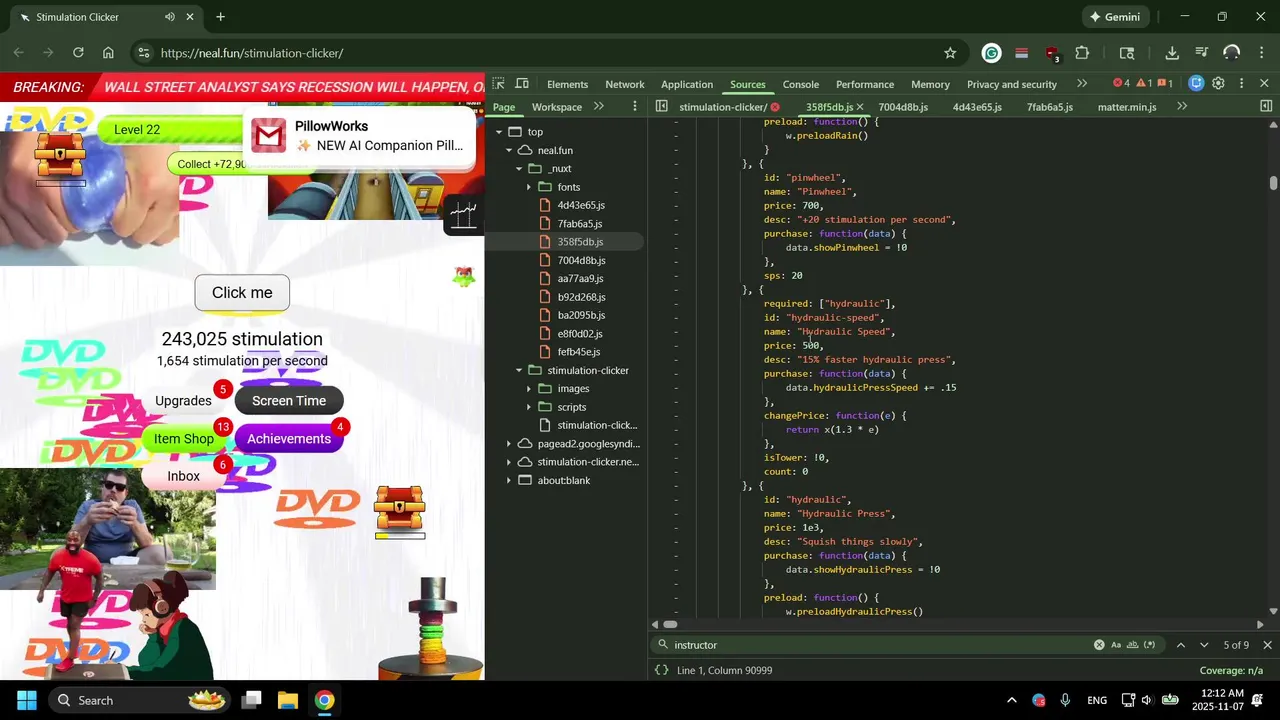1280x720 pixels.
Task: Click the errors count indicator
Action: 1121,84
